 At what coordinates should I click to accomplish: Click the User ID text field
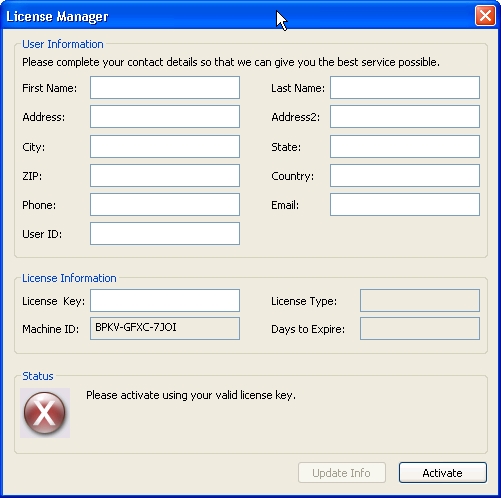[x=165, y=234]
